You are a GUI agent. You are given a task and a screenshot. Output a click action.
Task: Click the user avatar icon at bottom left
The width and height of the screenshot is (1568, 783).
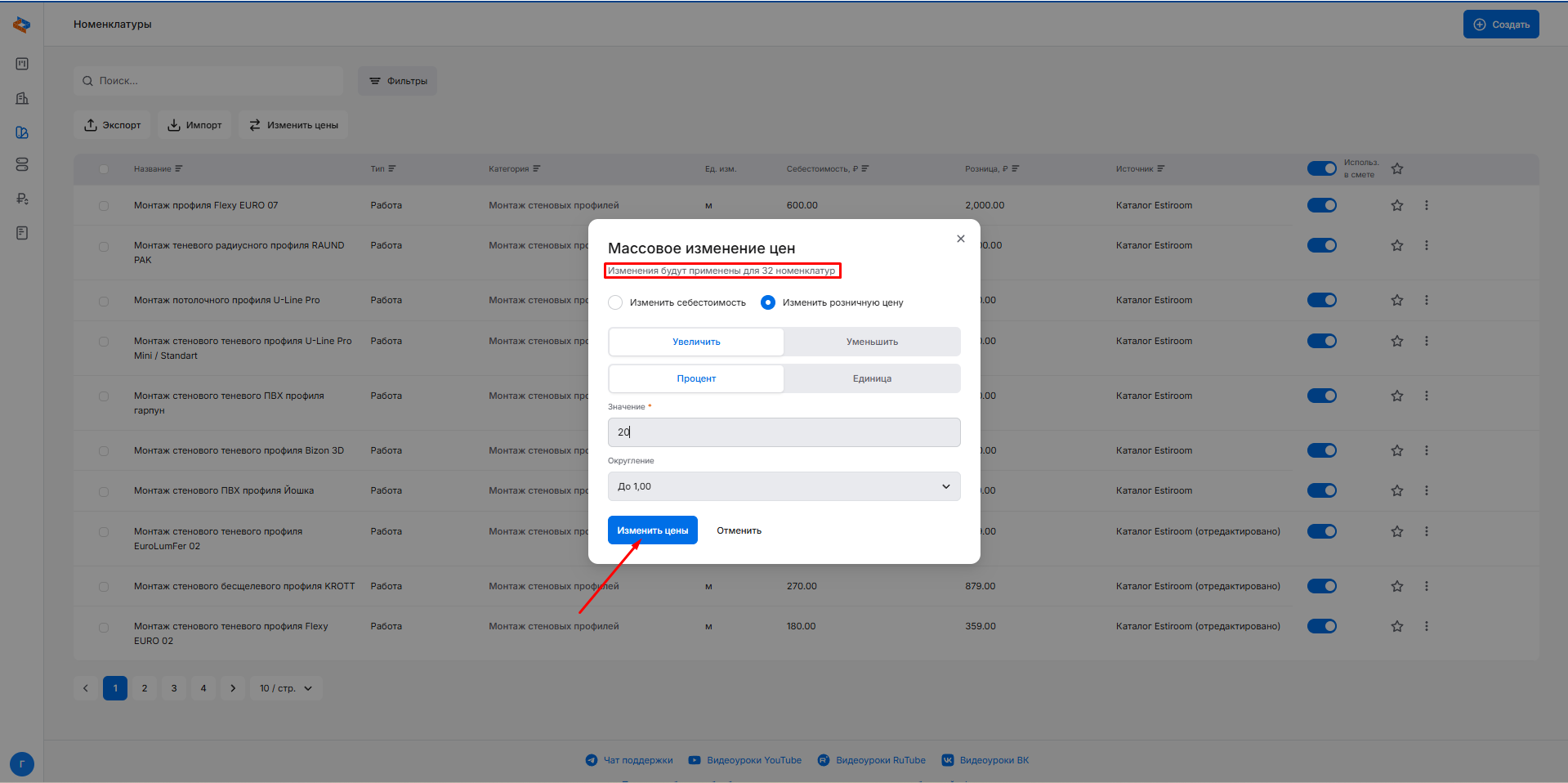coord(22,764)
